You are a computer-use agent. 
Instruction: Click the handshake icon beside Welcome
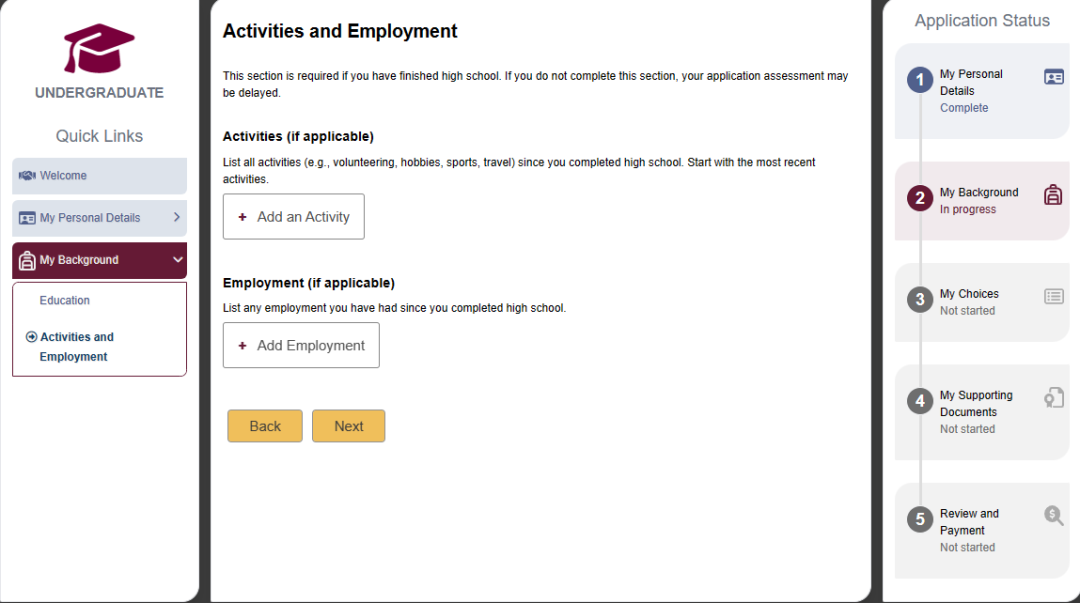[x=27, y=176]
